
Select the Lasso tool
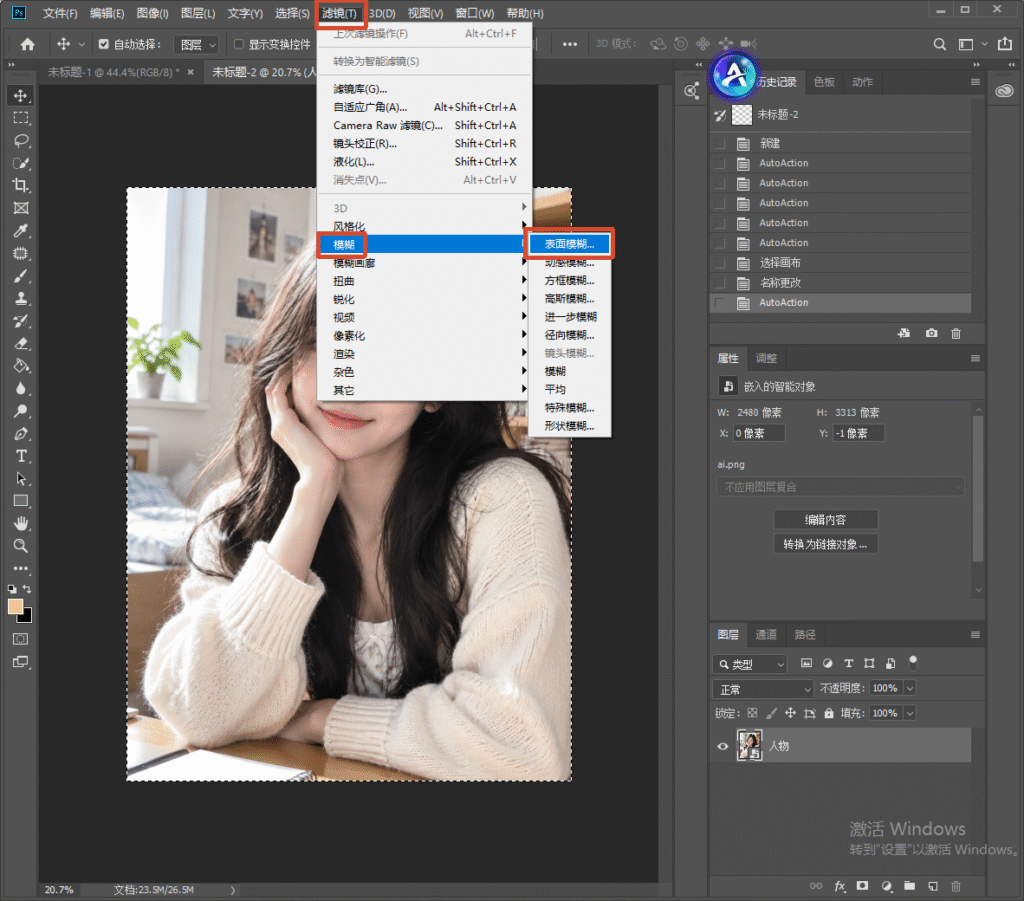click(21, 140)
